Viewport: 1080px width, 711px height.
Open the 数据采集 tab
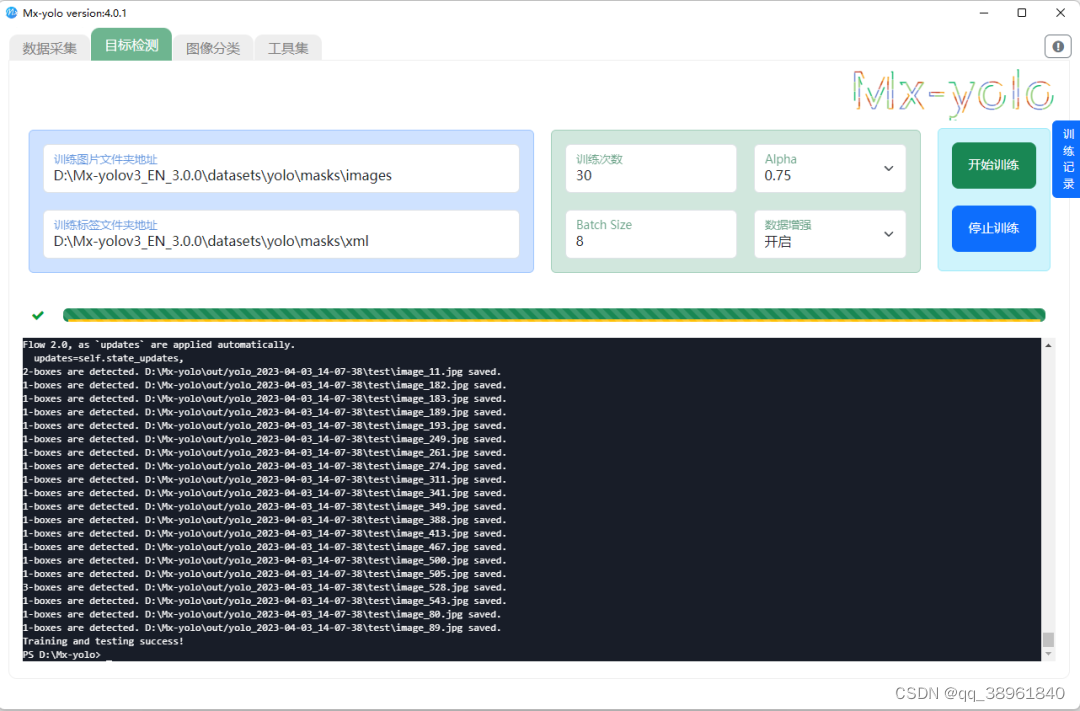click(48, 46)
